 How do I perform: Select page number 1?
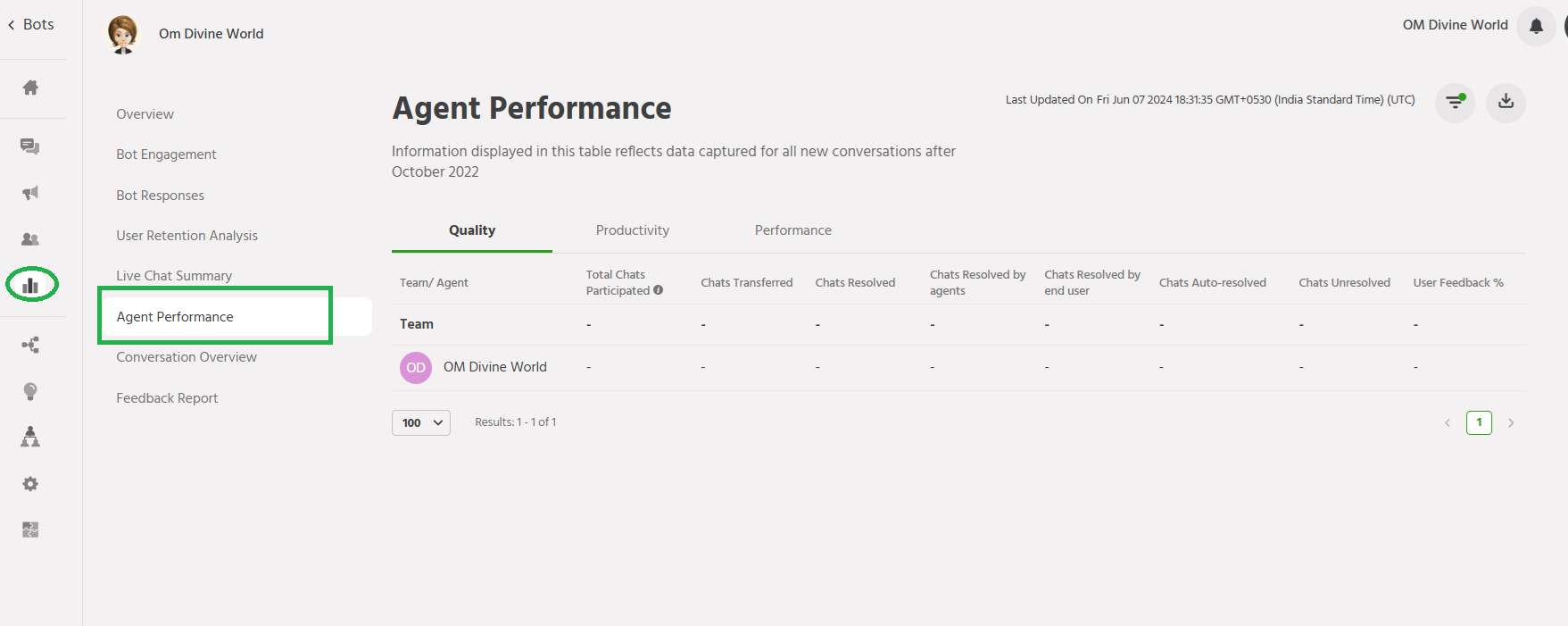tap(1479, 422)
